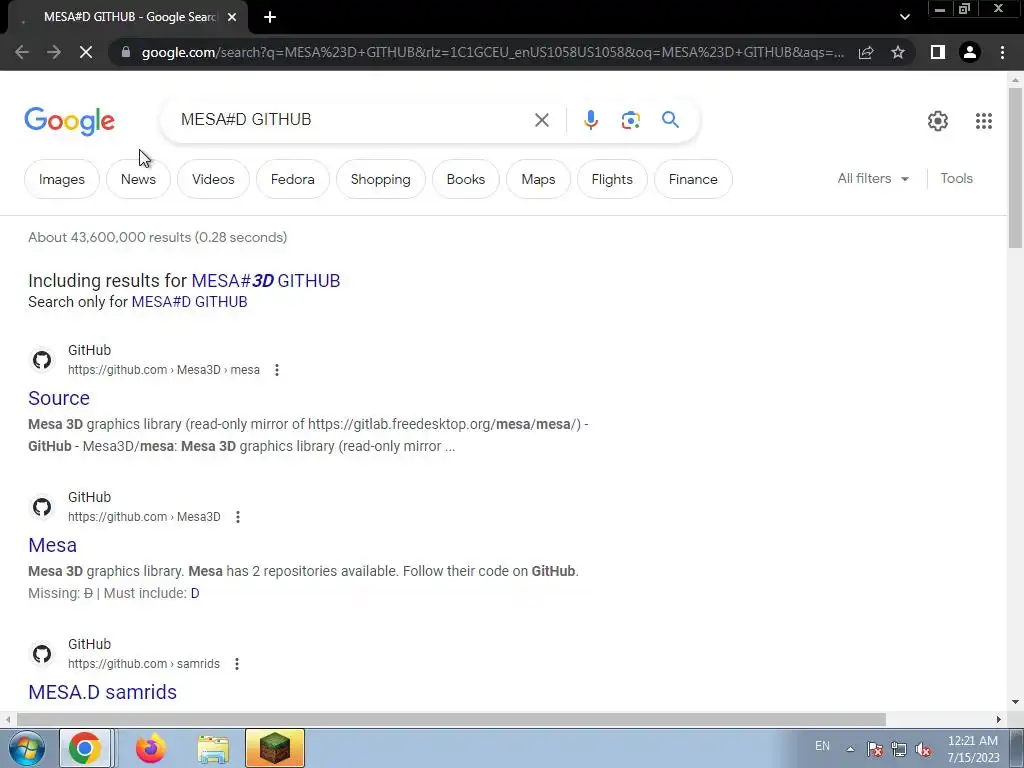Open the MESA#3D GITHUB suggested search link
The image size is (1024, 768).
click(x=266, y=281)
